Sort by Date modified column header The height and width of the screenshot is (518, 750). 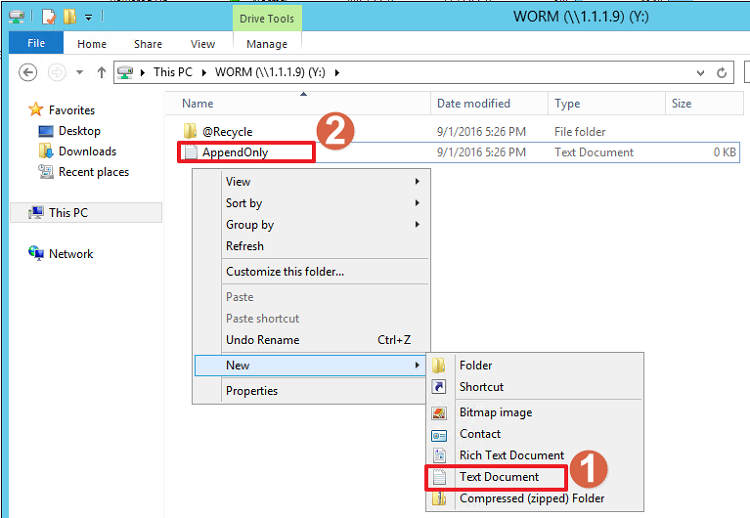pyautogui.click(x=473, y=104)
